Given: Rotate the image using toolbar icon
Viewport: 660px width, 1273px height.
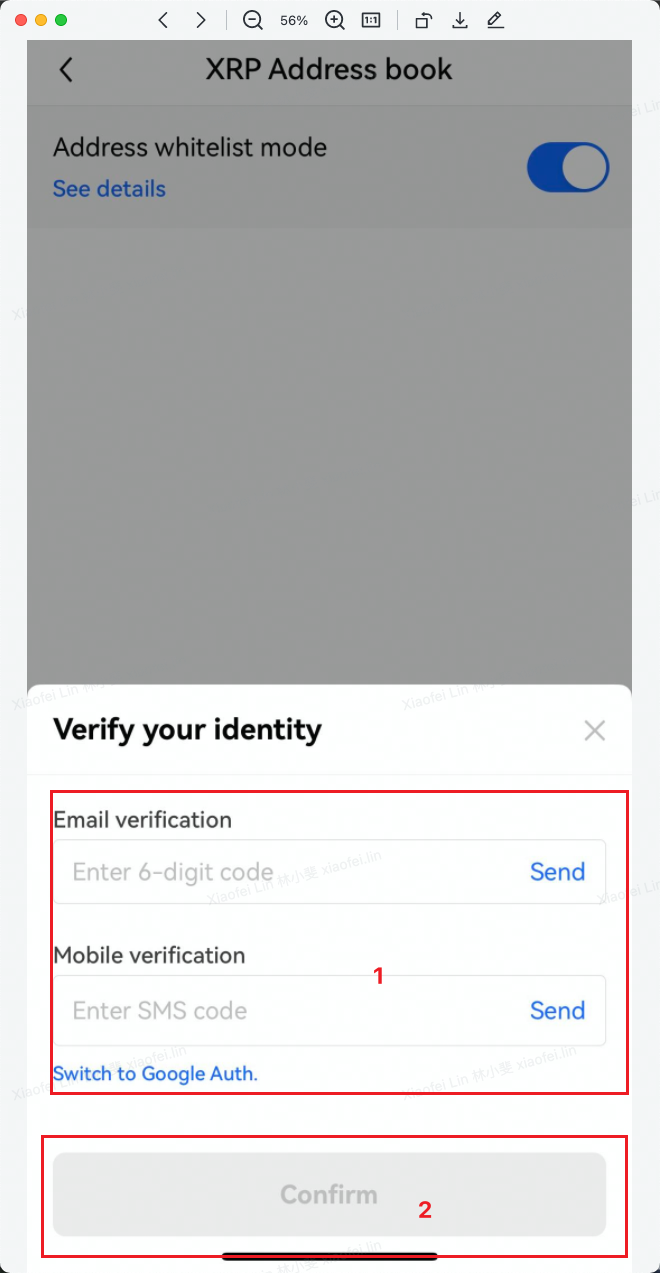Looking at the screenshot, I should tap(423, 20).
